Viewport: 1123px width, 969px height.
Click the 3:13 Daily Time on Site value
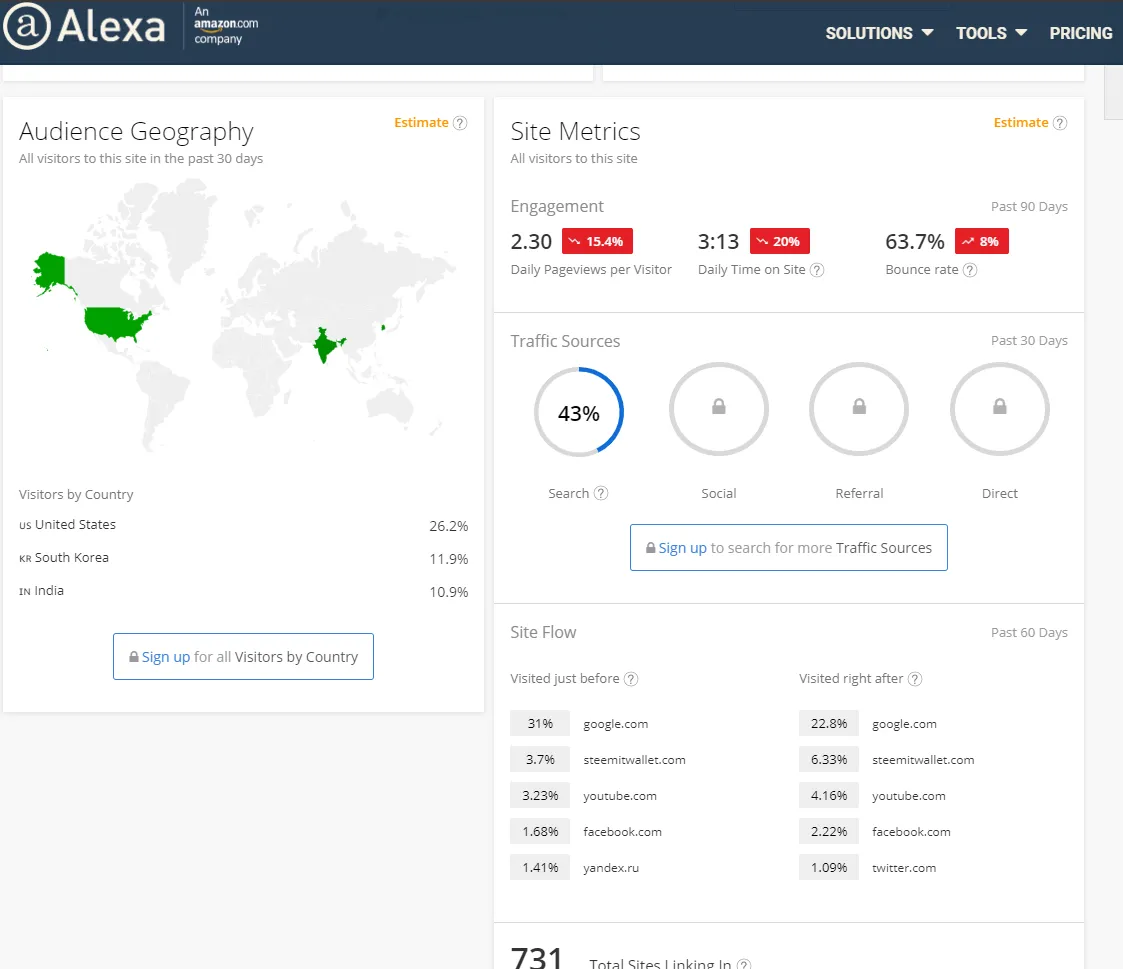pyautogui.click(x=718, y=242)
